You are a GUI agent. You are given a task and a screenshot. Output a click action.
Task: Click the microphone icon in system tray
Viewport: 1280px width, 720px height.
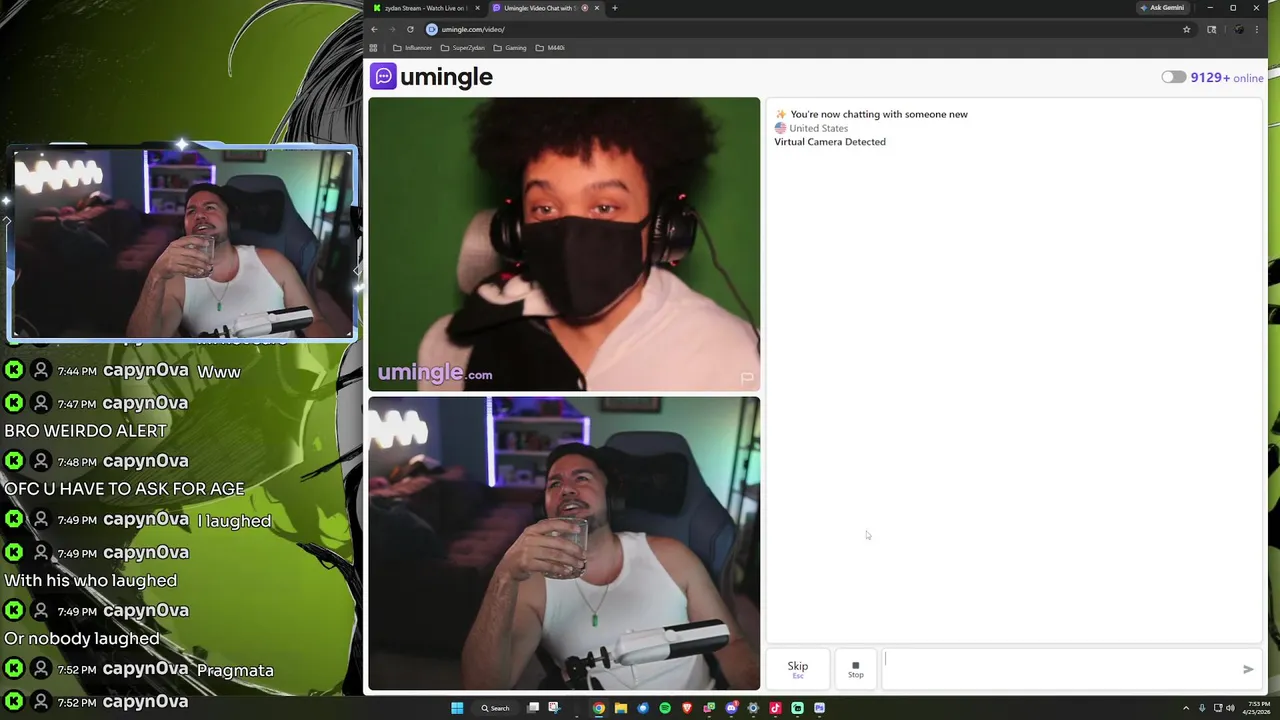click(1202, 708)
